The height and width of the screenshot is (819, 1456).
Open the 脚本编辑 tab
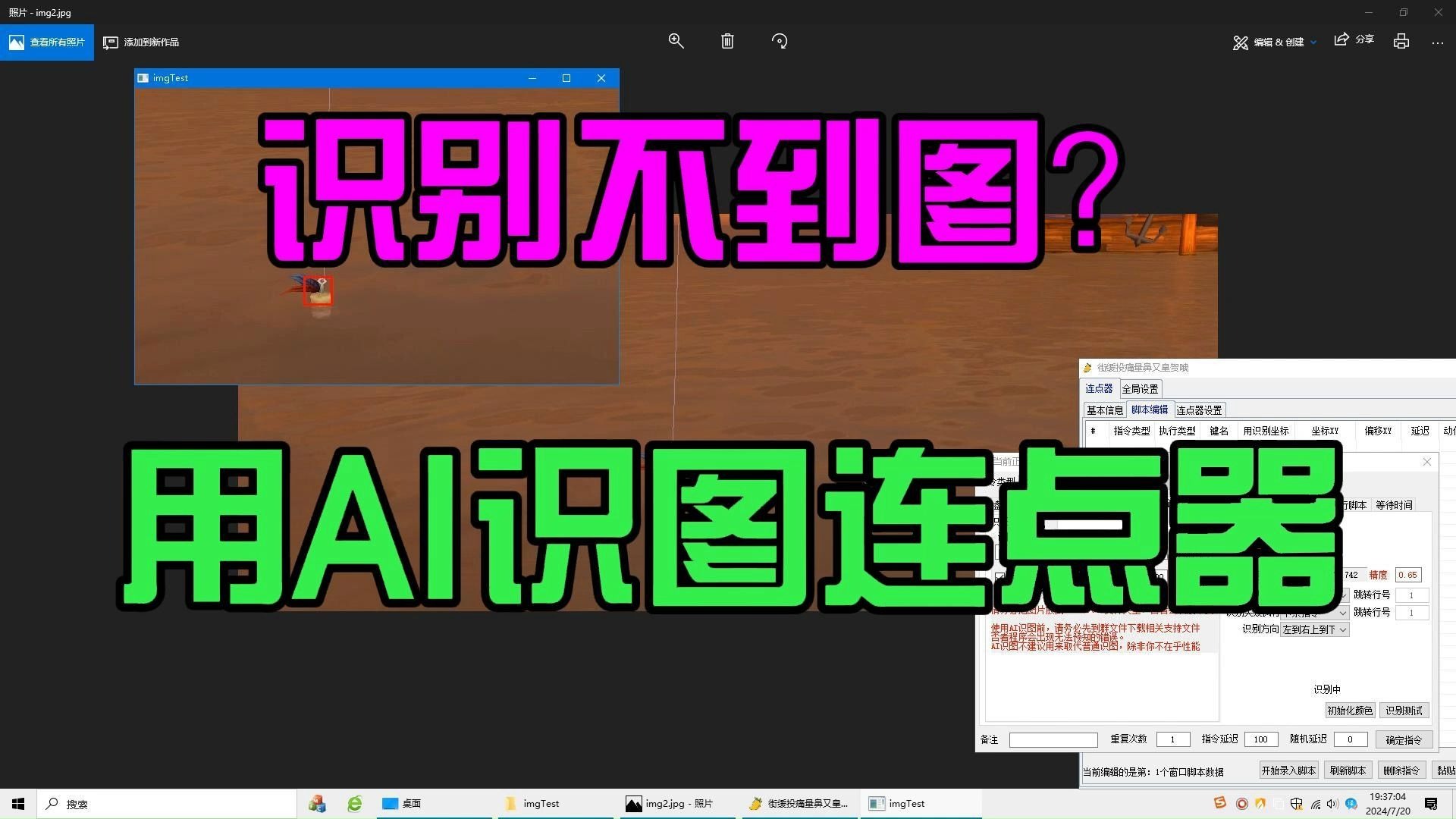coord(1150,409)
